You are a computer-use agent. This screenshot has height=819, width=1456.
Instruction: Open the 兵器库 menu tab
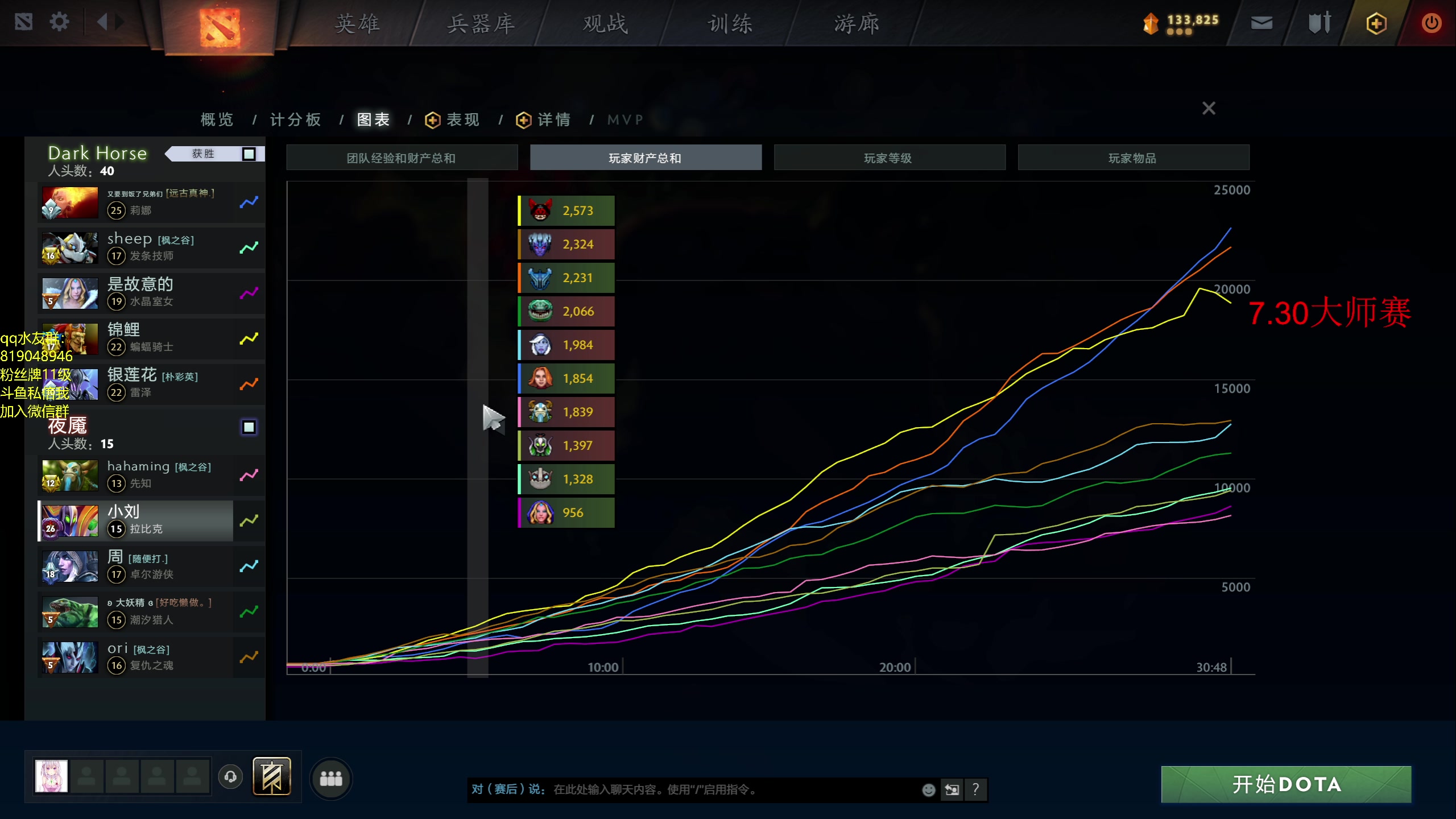pyautogui.click(x=481, y=24)
